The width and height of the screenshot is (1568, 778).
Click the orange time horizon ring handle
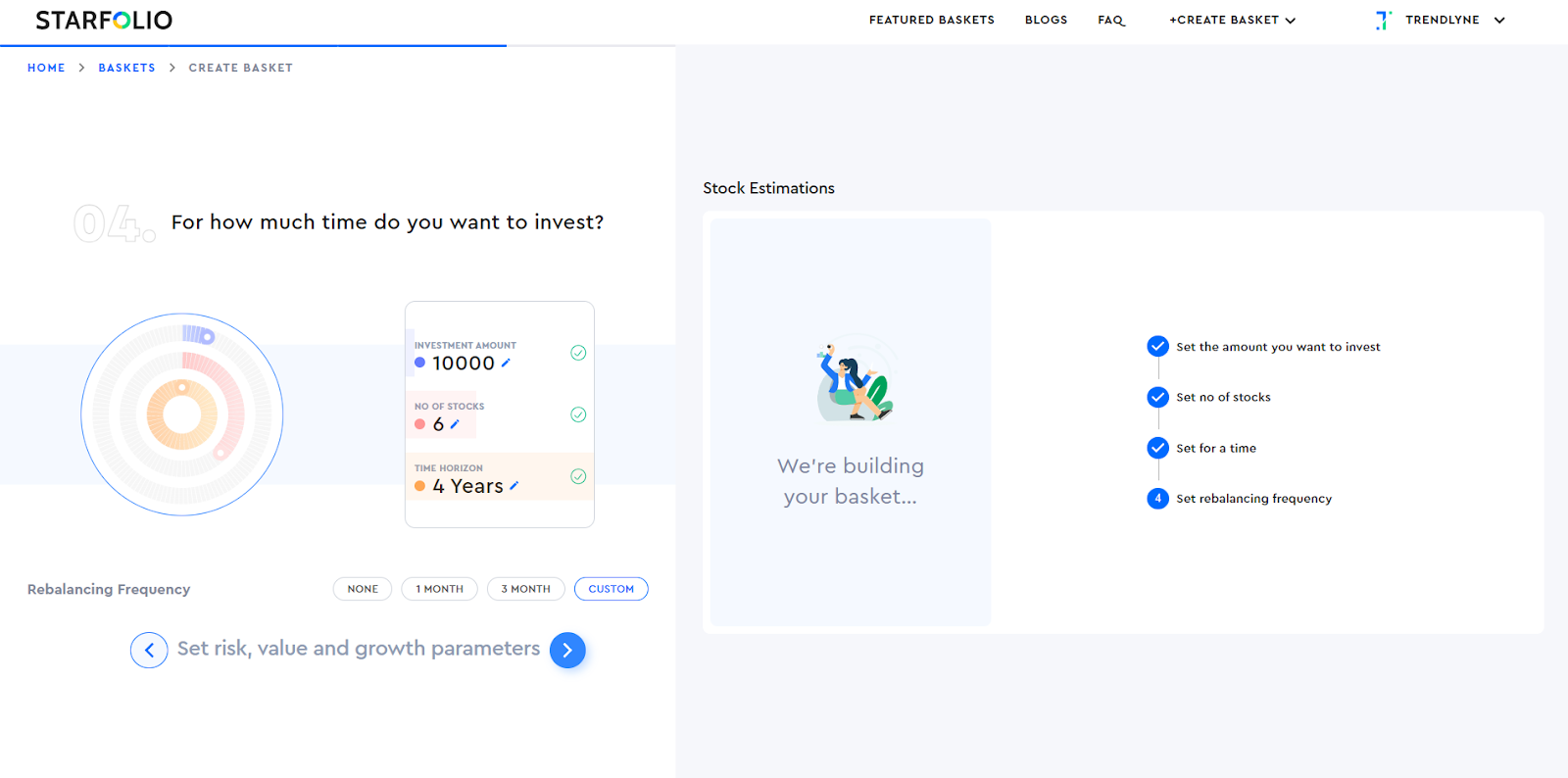click(181, 389)
